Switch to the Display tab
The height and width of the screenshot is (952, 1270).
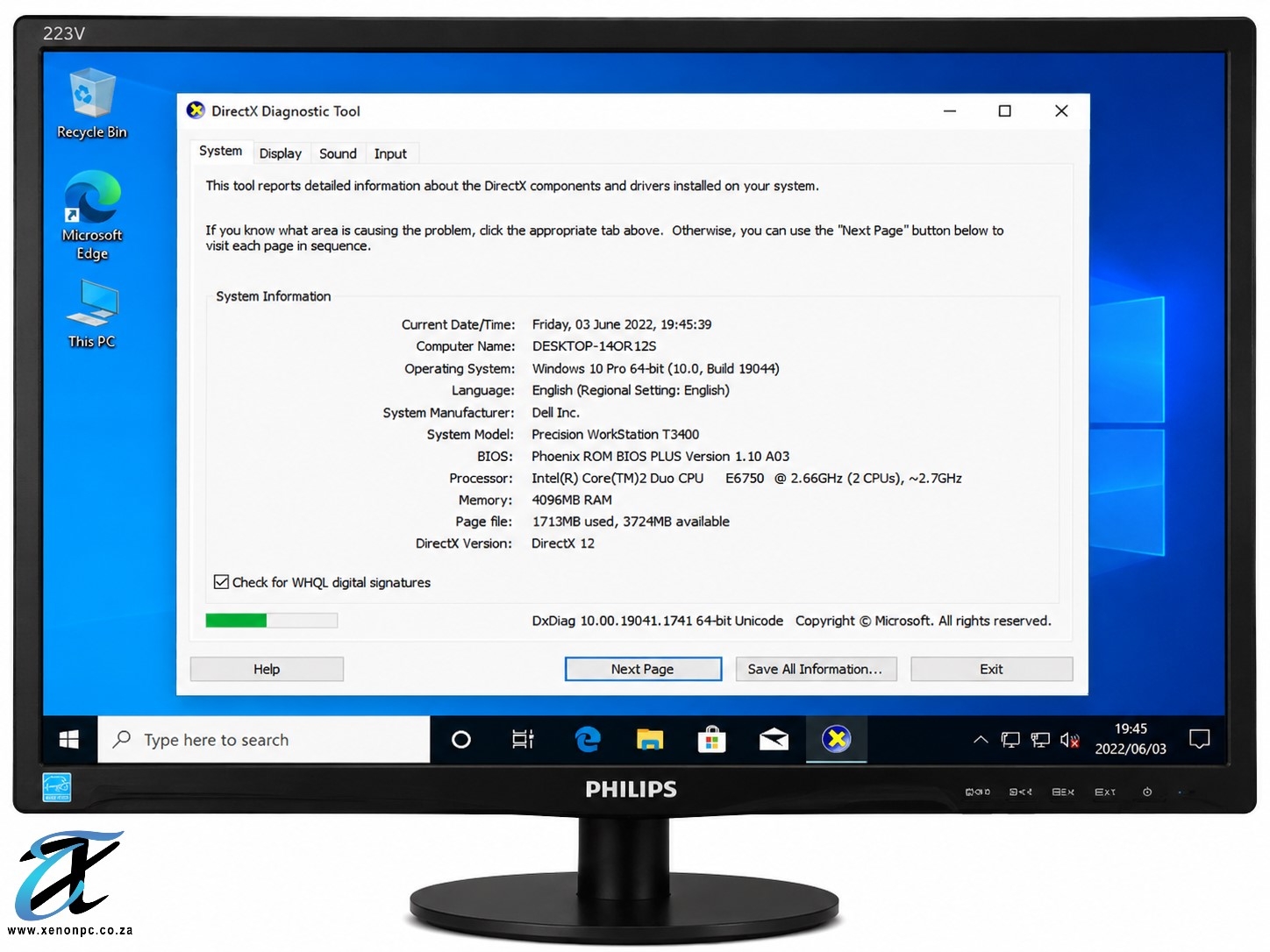click(x=281, y=153)
